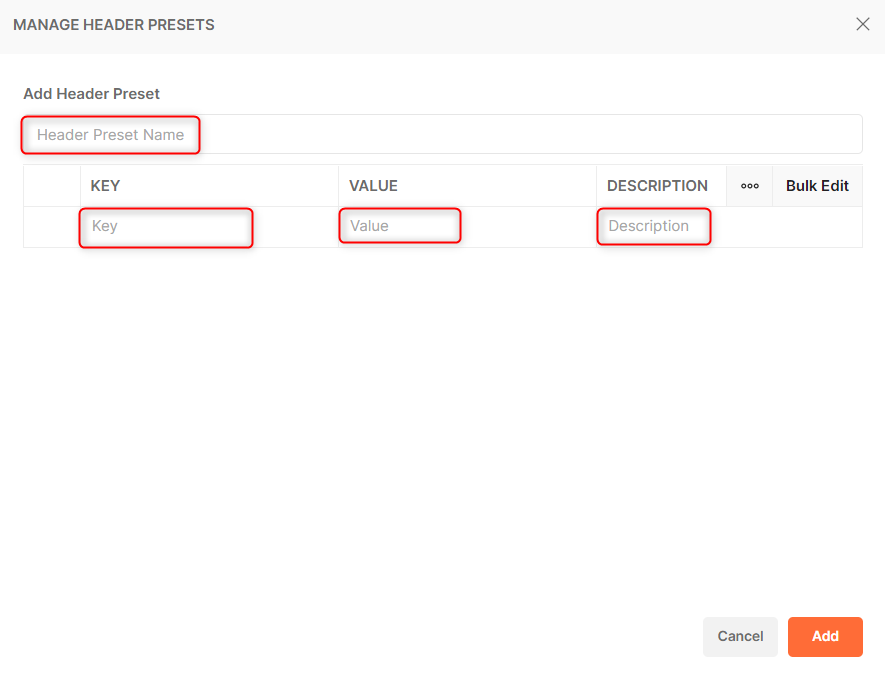Click the Add Header Preset heading
The width and height of the screenshot is (885, 680).
[91, 93]
